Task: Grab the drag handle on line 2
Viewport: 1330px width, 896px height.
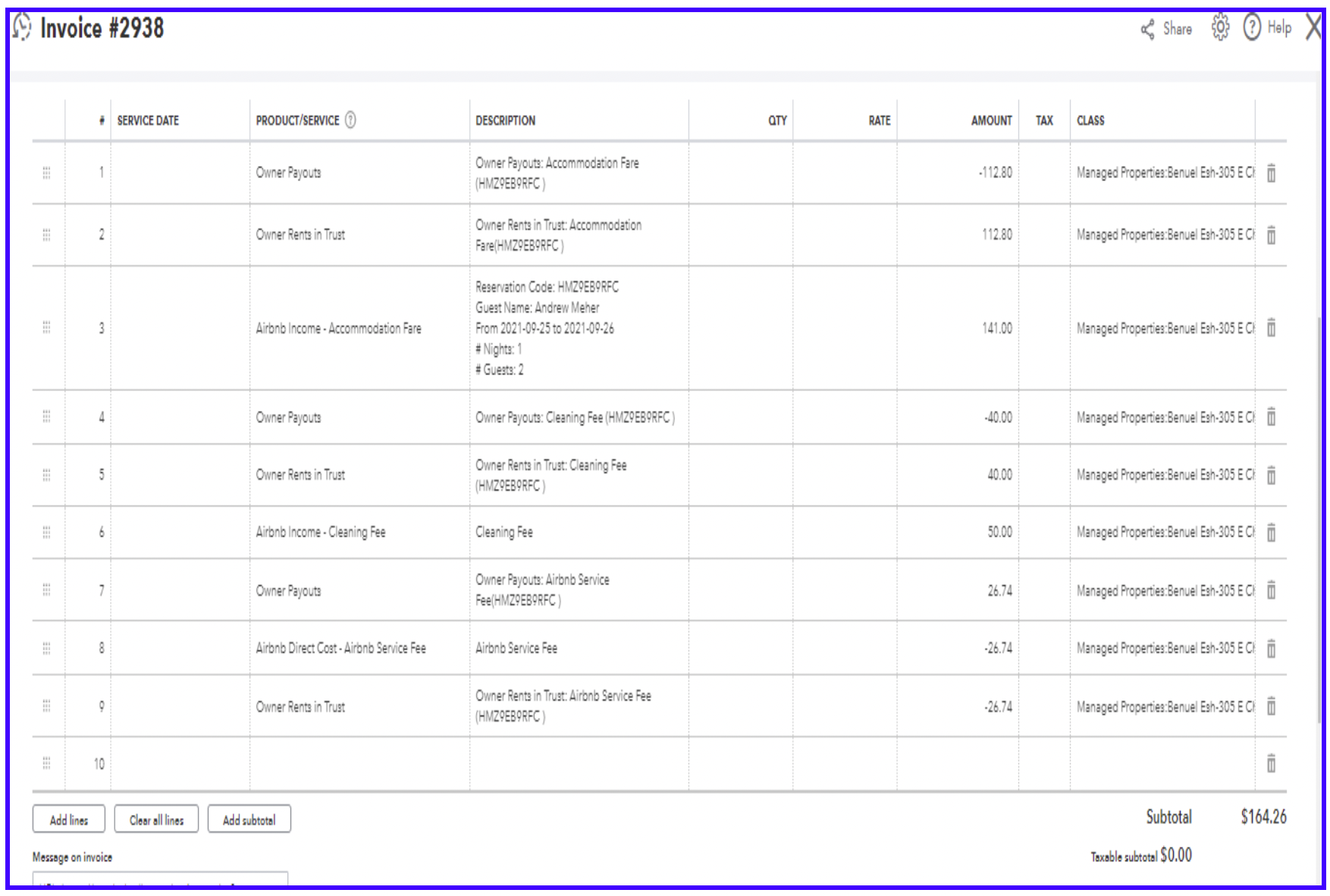Action: (x=46, y=235)
